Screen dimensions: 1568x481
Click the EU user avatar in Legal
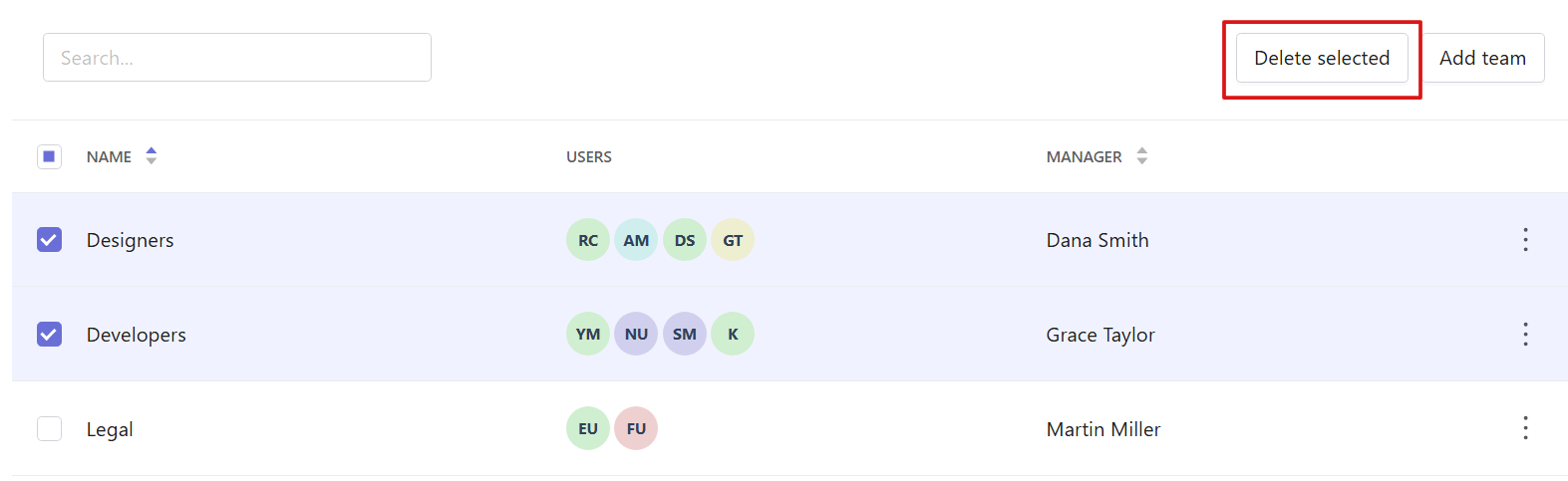(588, 428)
